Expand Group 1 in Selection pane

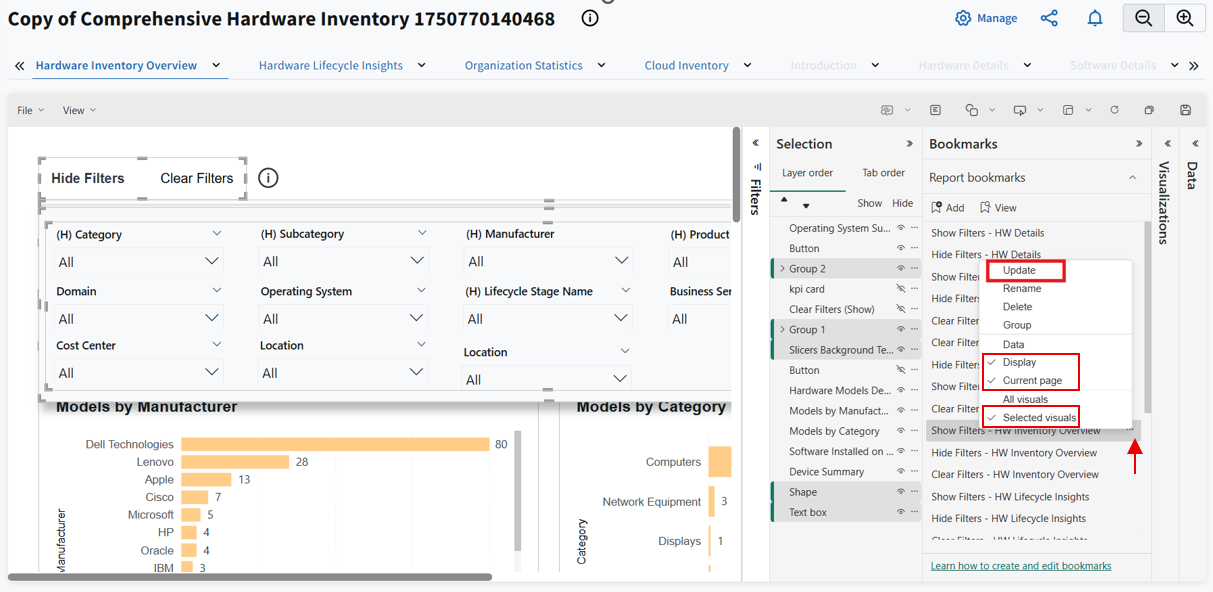click(x=782, y=330)
